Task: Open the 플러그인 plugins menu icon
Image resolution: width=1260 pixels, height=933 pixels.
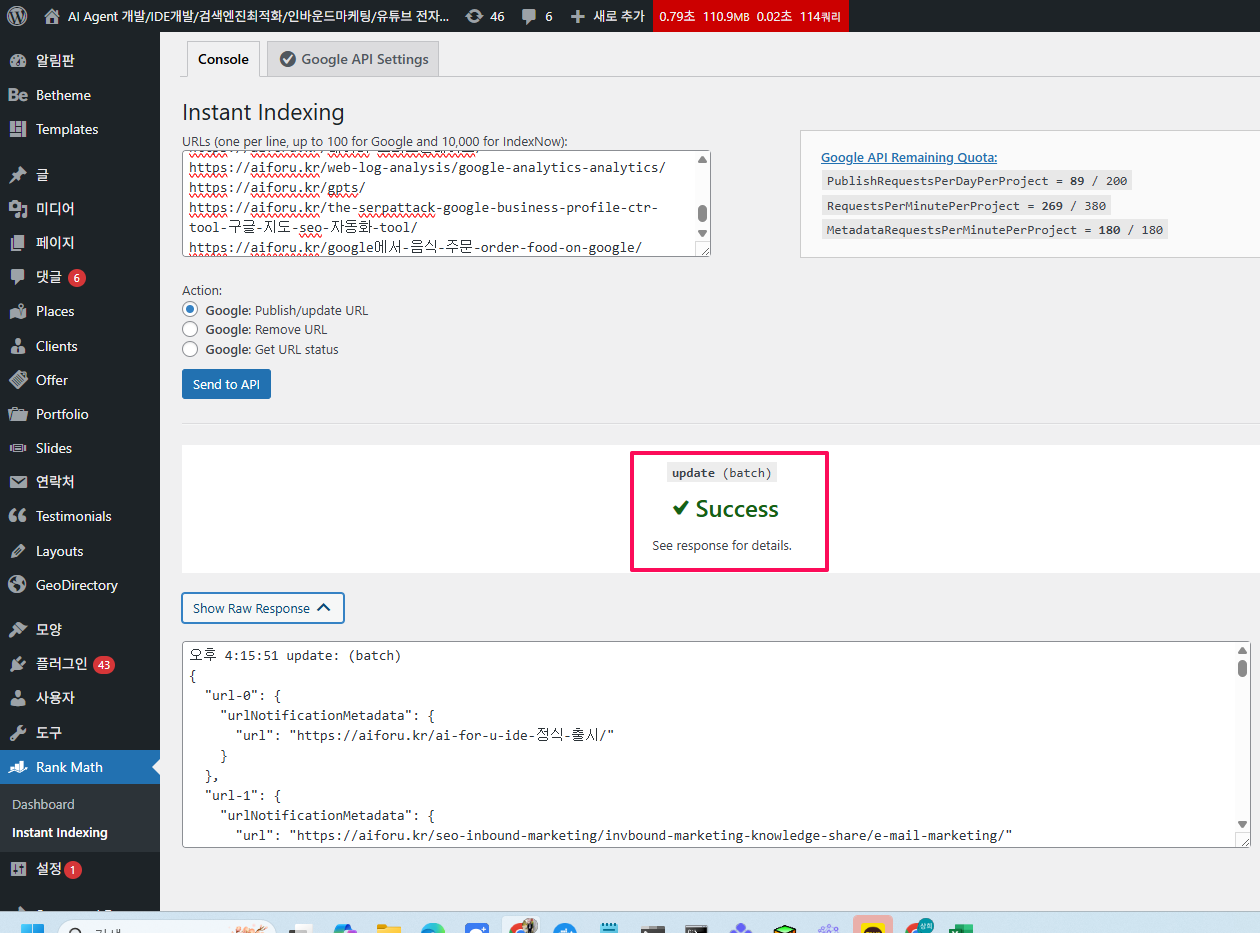Action: tap(17, 664)
